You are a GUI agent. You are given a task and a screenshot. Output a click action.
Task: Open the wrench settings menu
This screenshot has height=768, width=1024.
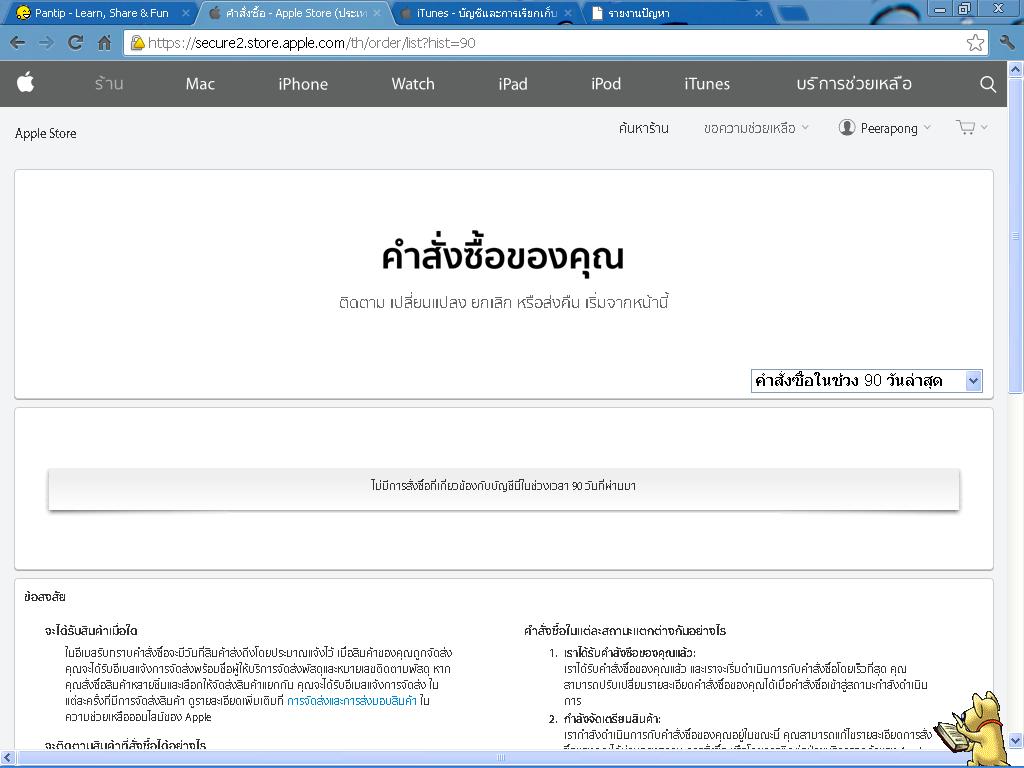coord(1007,43)
